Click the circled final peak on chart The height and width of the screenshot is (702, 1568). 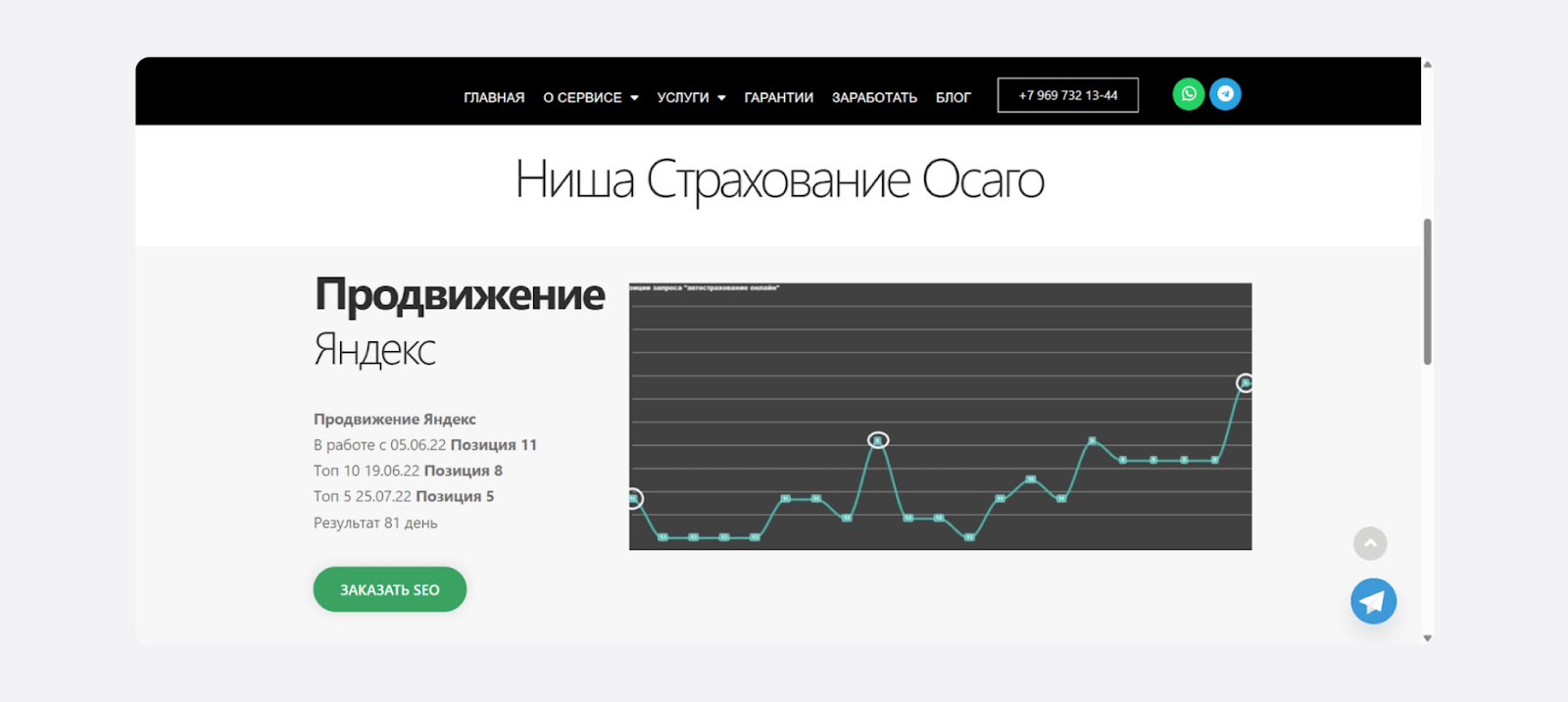(x=1245, y=383)
